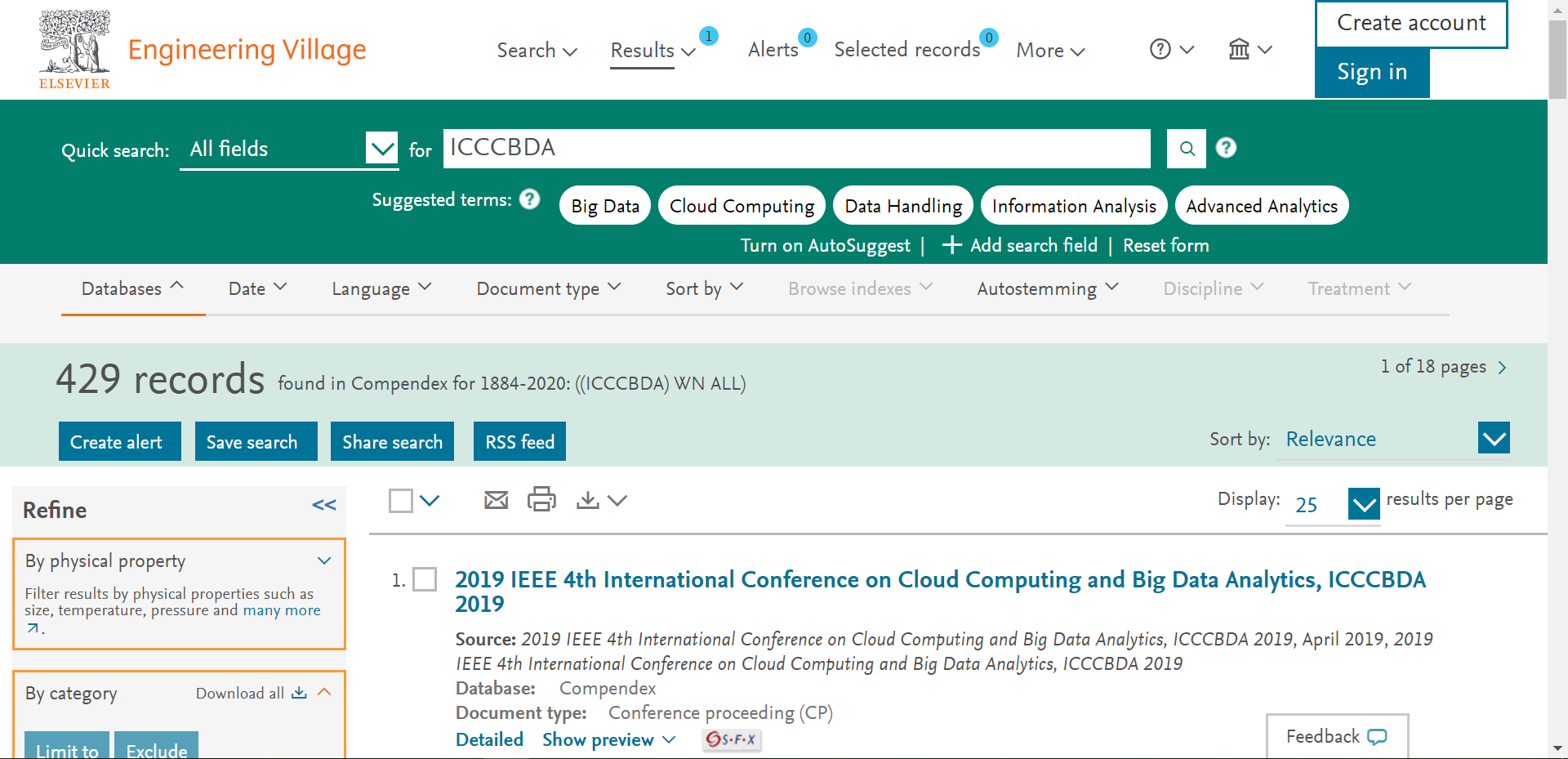Select the Databases filter tab
Viewport: 1568px width, 759px height.
pos(132,288)
